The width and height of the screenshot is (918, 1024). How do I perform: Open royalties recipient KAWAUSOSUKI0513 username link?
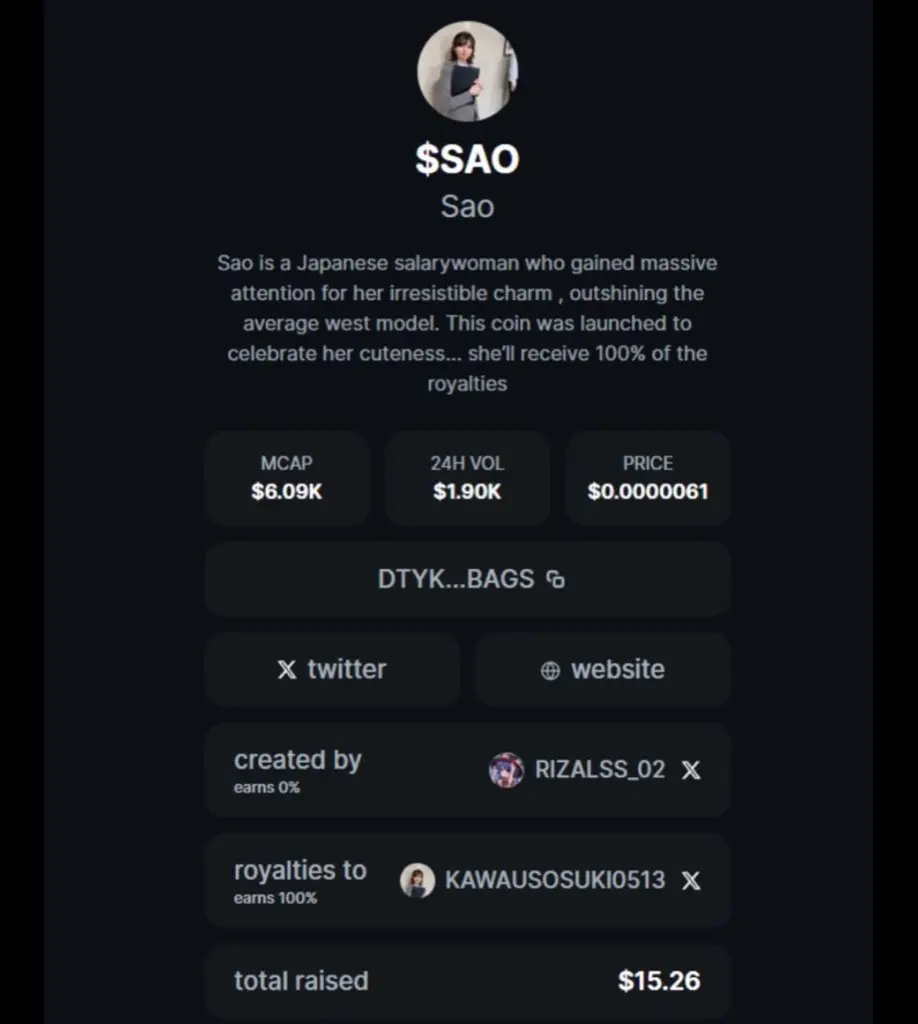tap(555, 880)
